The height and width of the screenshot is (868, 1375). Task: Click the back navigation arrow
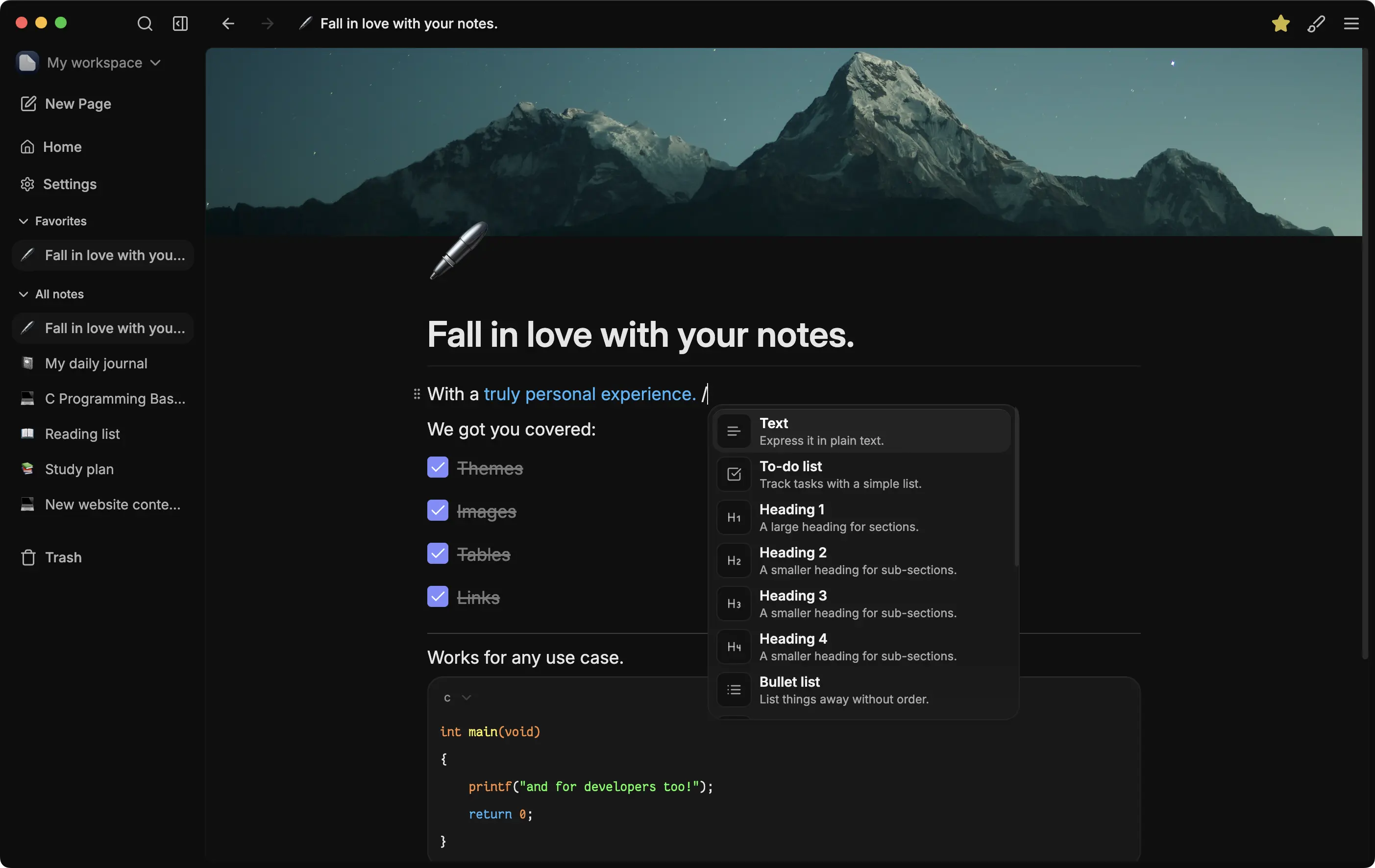click(228, 24)
